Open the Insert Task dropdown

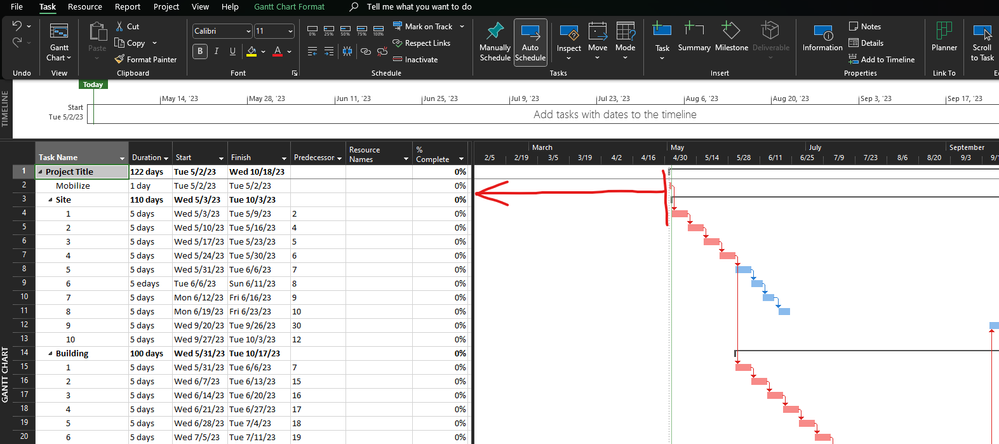[x=662, y=58]
